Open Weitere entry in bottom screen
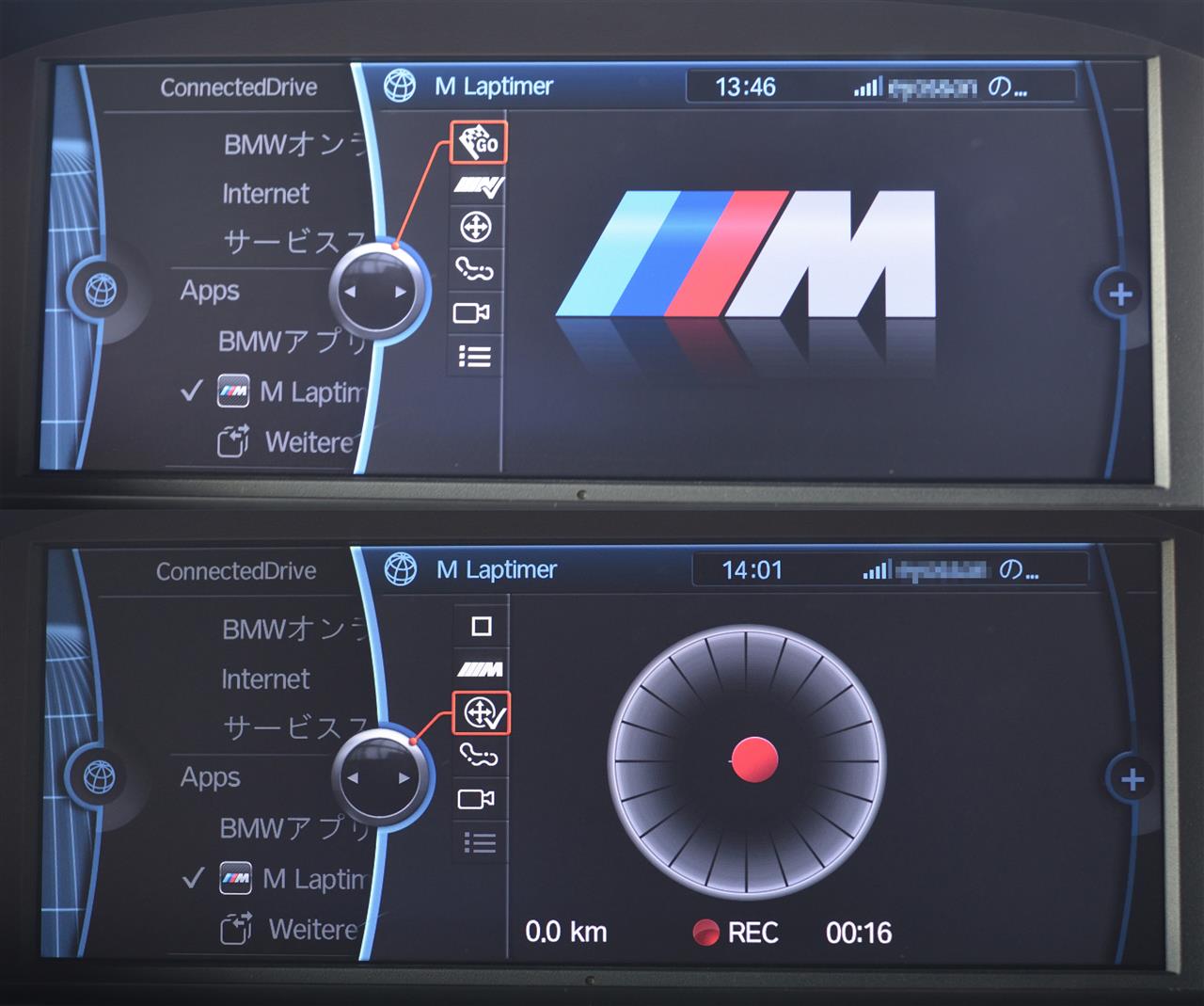Image resolution: width=1204 pixels, height=1006 pixels. (290, 930)
